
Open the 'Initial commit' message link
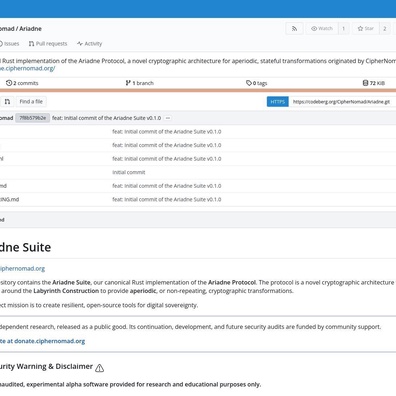point(129,172)
